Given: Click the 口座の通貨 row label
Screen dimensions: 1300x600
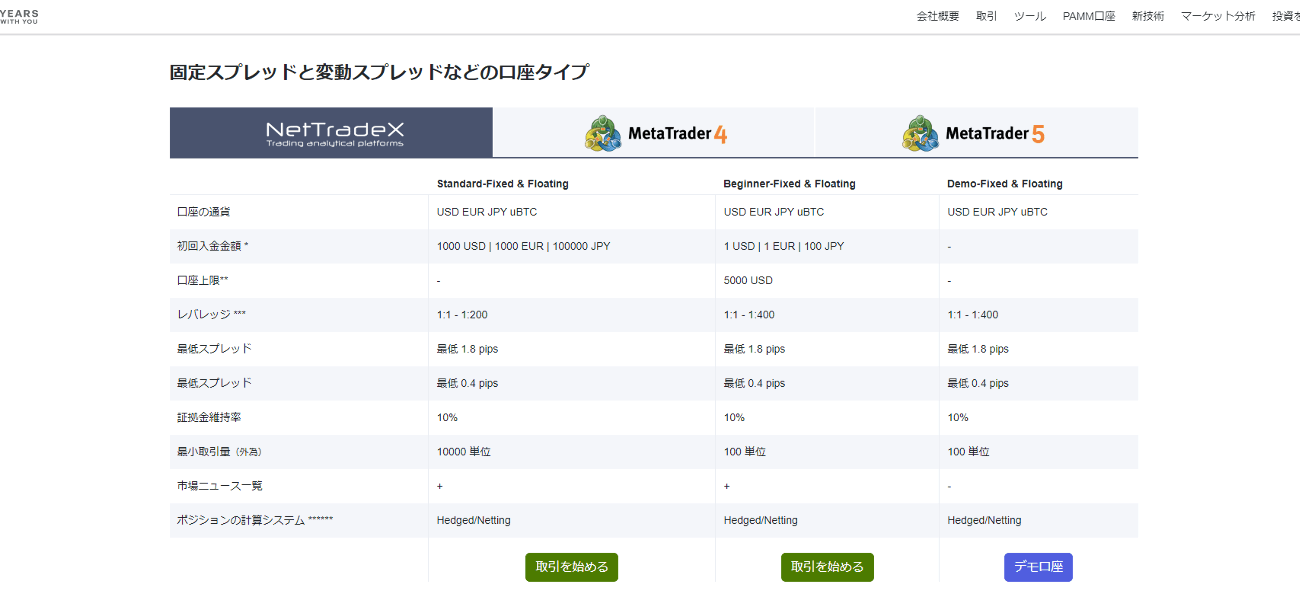Looking at the screenshot, I should click(203, 212).
